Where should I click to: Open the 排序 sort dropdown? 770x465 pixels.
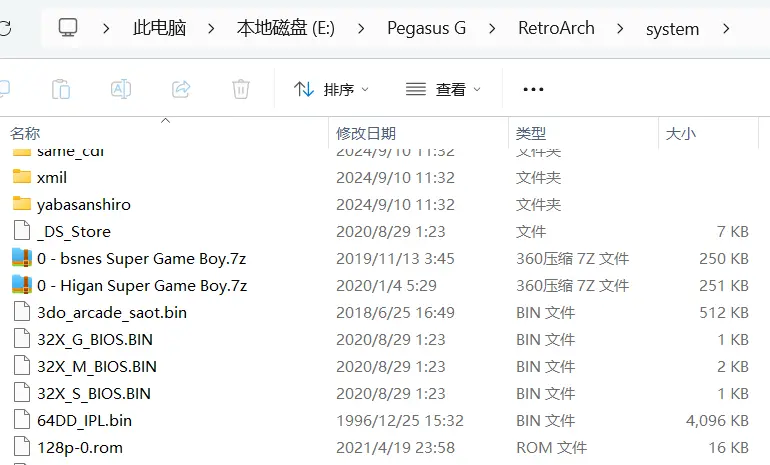(x=331, y=89)
